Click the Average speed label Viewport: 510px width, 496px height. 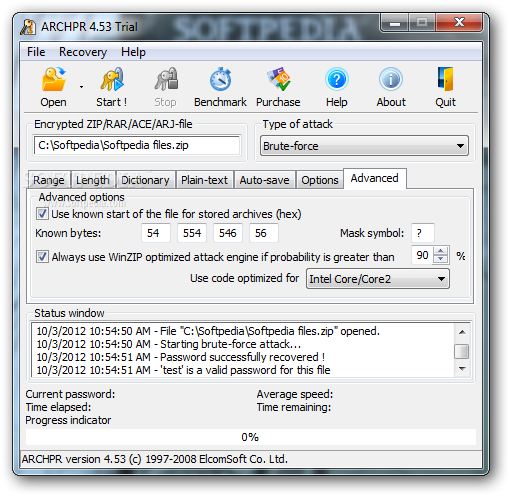(295, 394)
